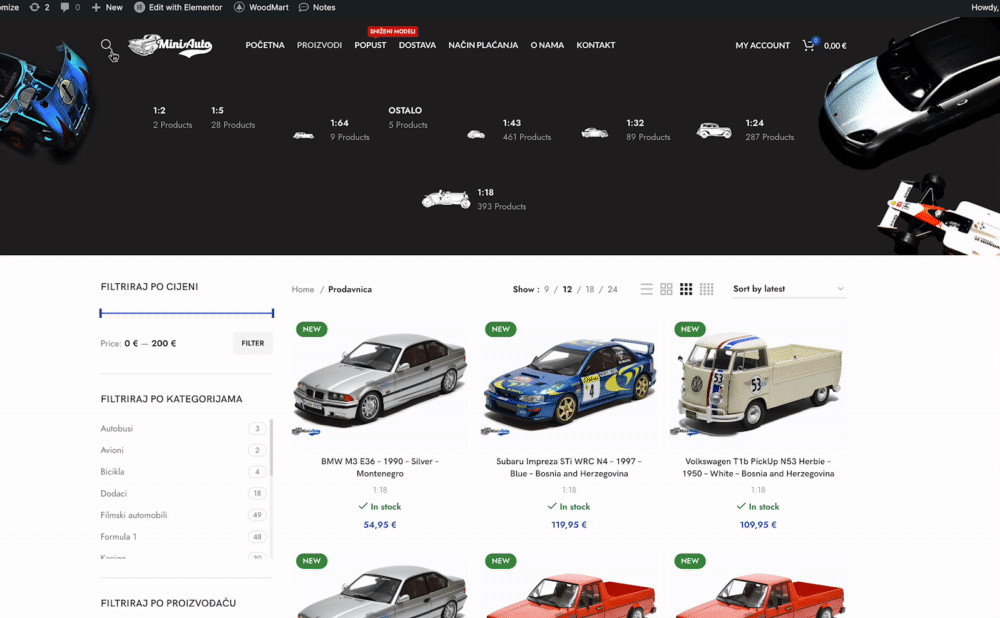Filter by Formula 1 category

119,537
